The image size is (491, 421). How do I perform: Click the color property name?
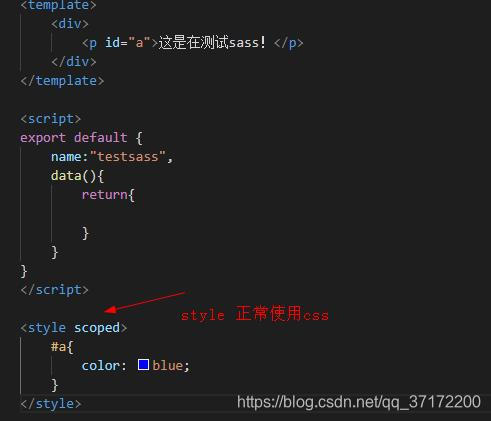pyautogui.click(x=101, y=366)
